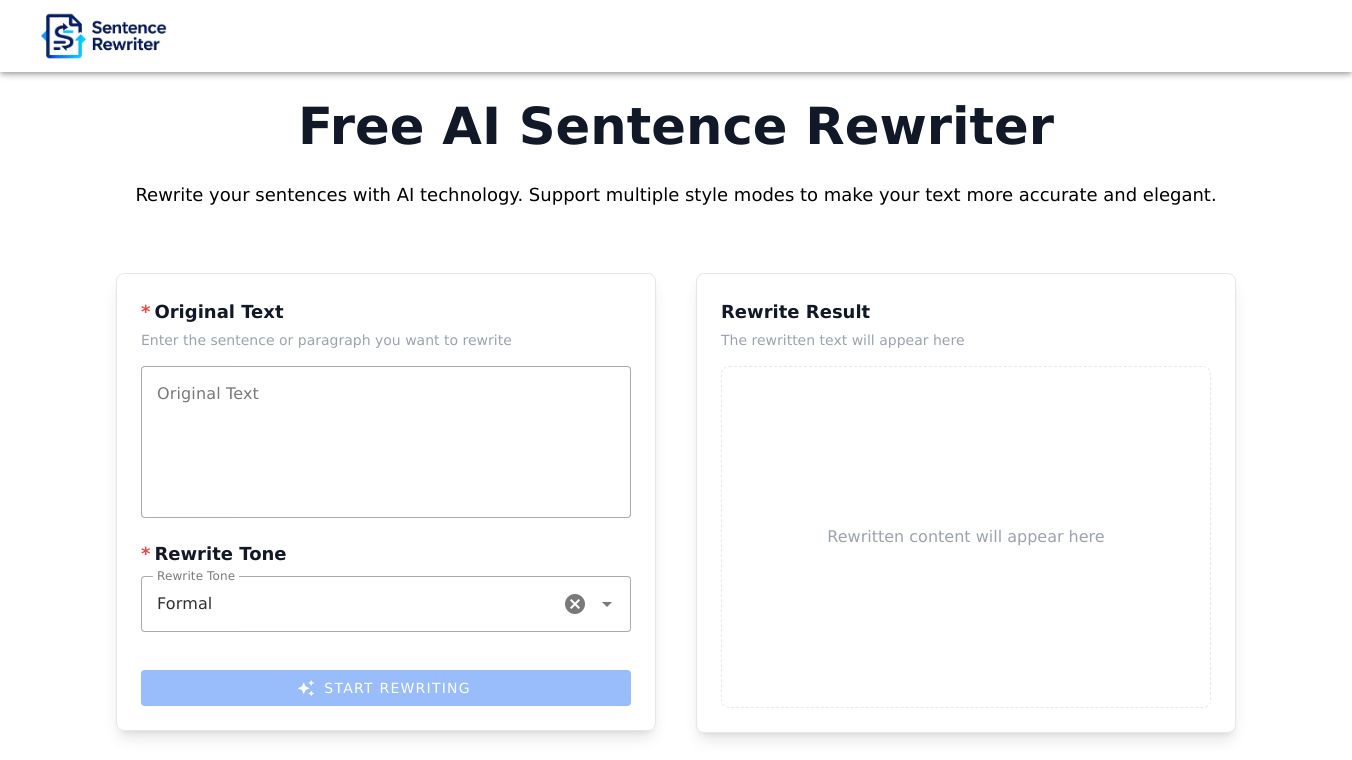
Task: Click the Sentence Rewriter logo icon
Action: point(63,36)
